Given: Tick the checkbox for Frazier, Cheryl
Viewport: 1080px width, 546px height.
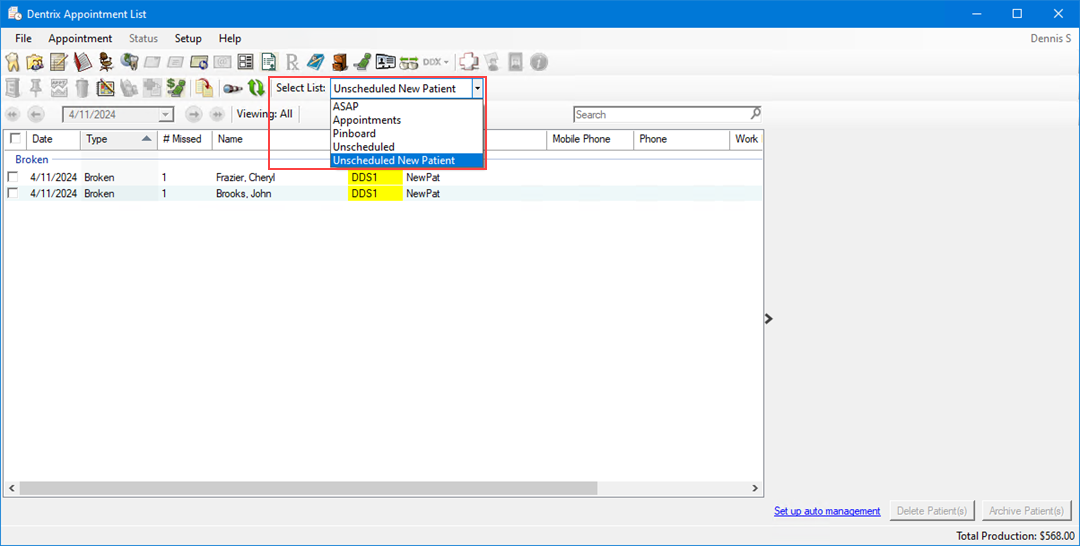Looking at the screenshot, I should [x=13, y=177].
